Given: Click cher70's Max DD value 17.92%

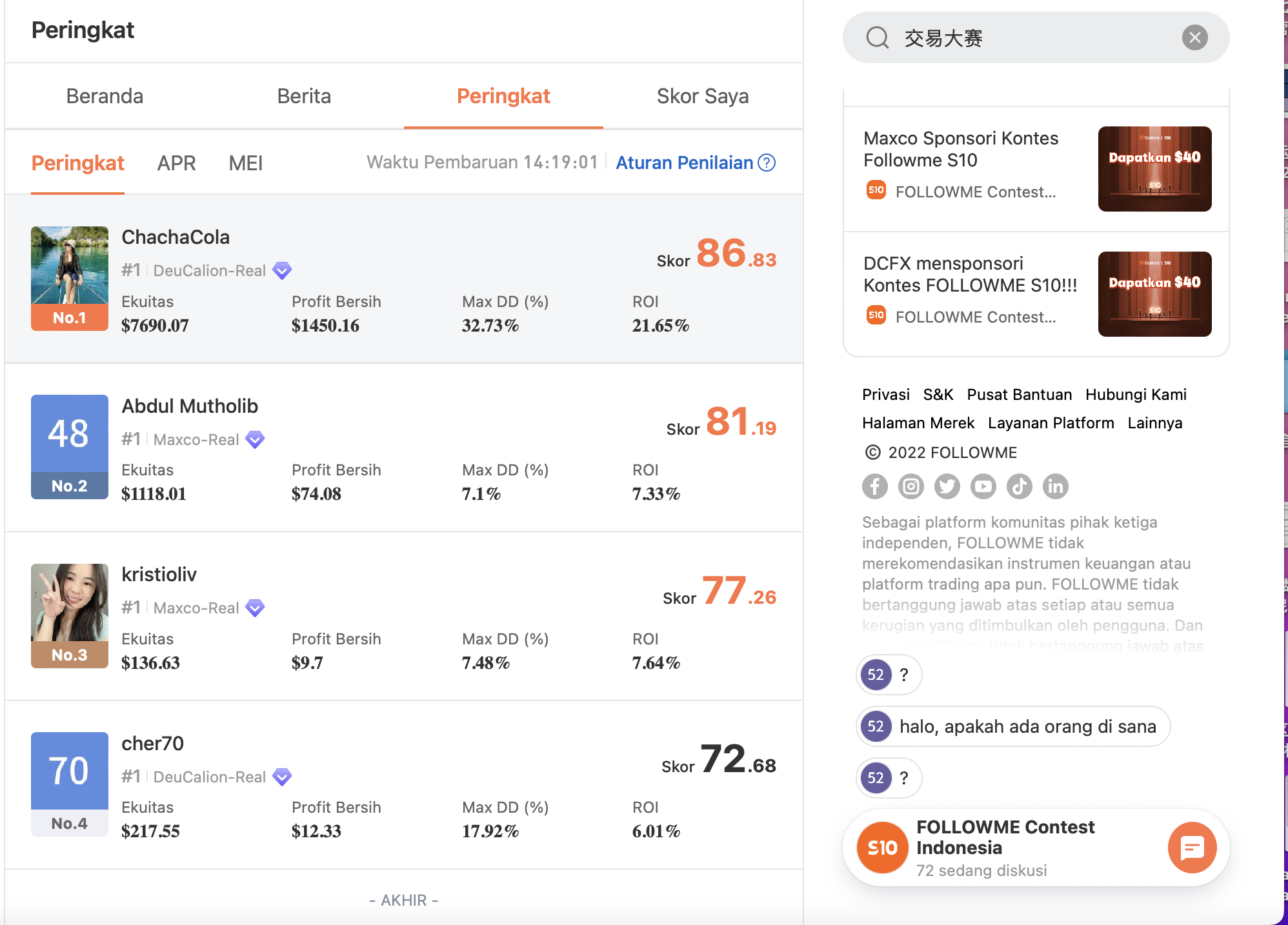Looking at the screenshot, I should 490,831.
